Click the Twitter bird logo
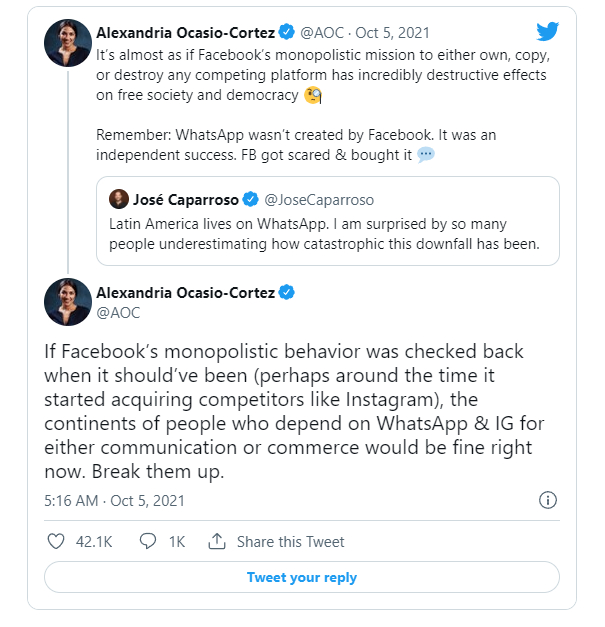Screen dimensions: 605x627 546,32
